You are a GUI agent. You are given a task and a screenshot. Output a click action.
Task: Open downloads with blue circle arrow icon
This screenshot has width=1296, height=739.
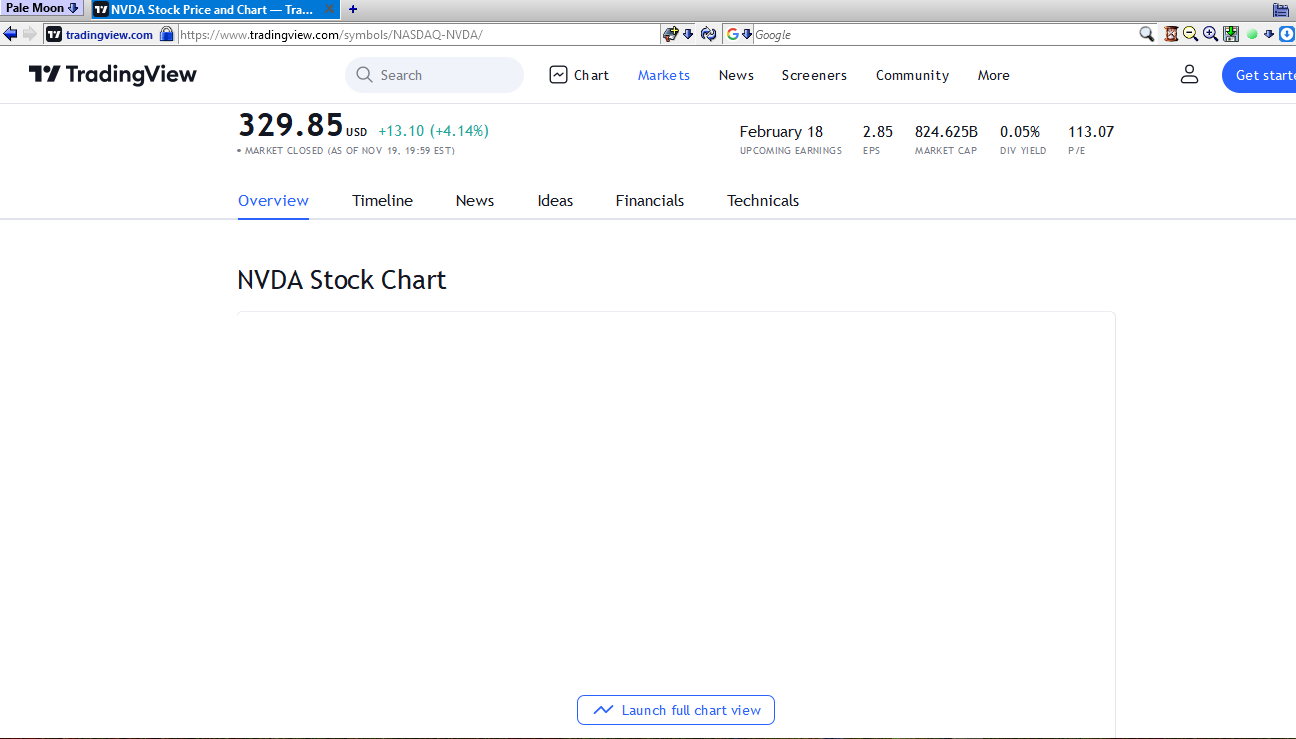point(1286,34)
